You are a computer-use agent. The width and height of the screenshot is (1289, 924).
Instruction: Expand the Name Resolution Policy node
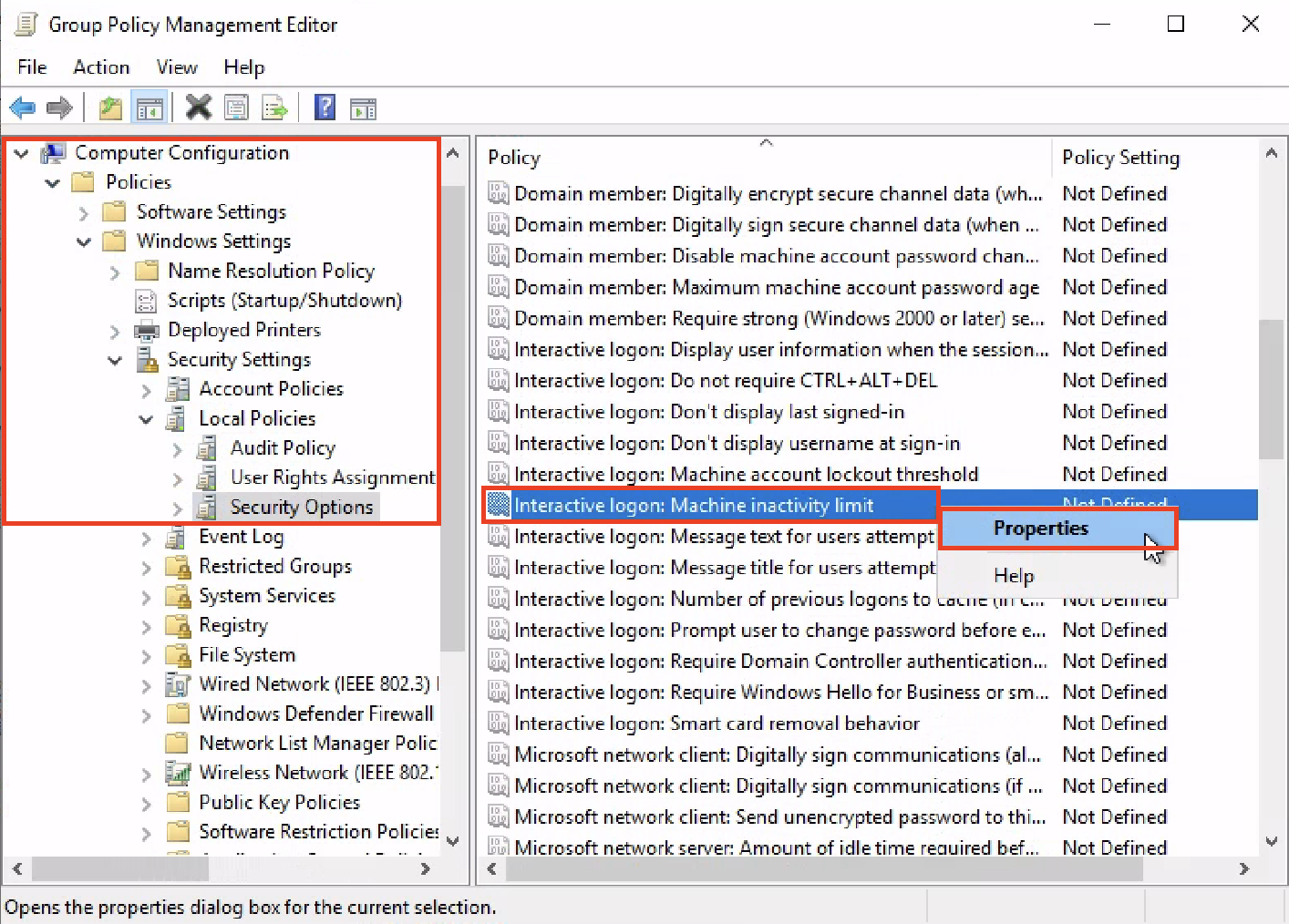pyautogui.click(x=115, y=272)
